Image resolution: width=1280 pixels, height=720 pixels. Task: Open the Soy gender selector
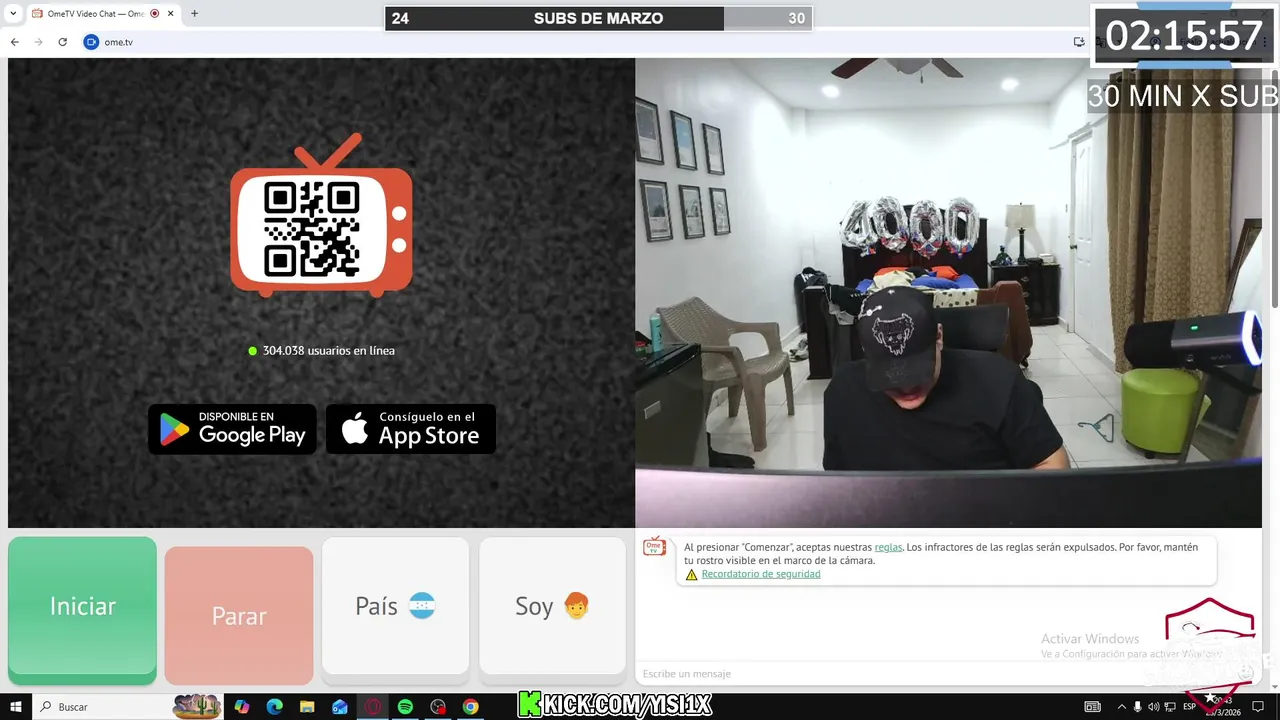(553, 606)
